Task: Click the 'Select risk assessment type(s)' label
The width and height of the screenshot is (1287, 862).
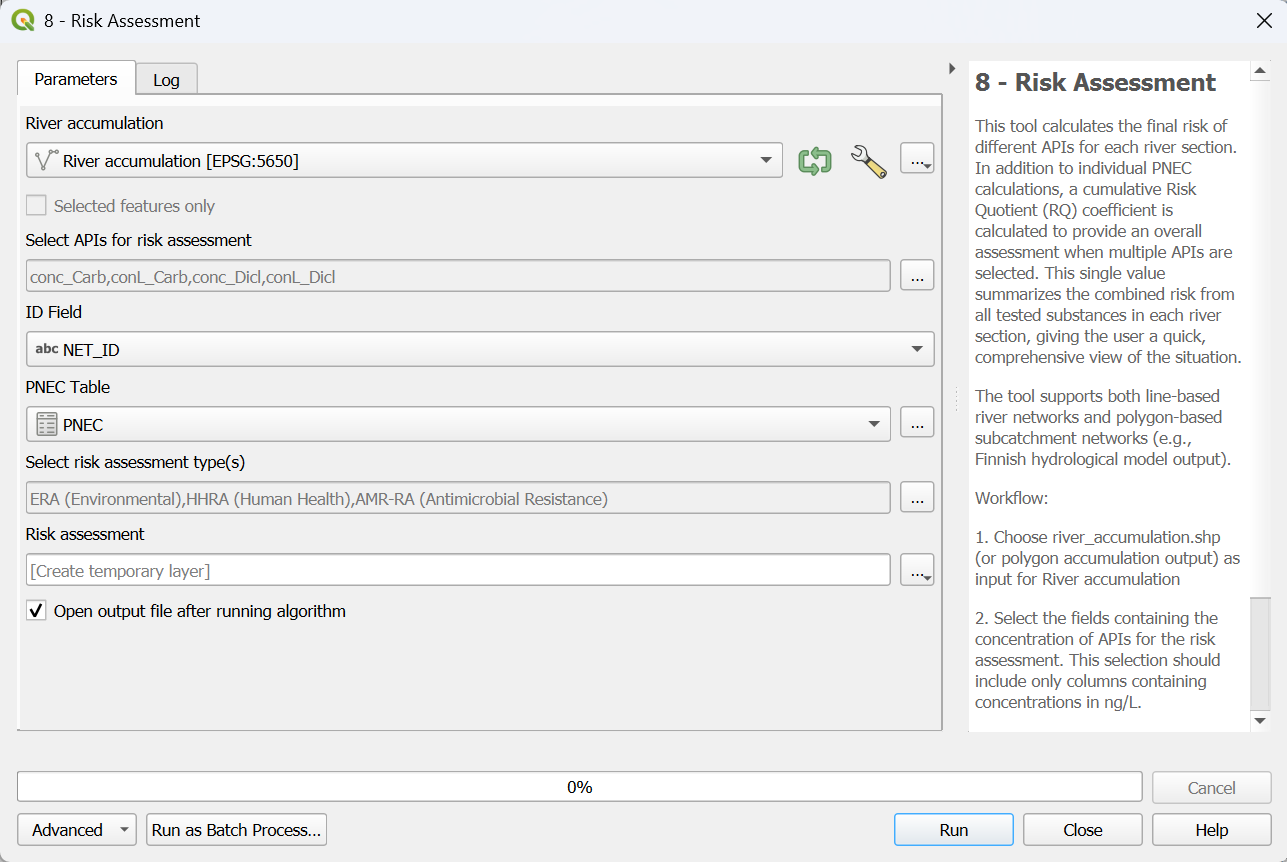Action: coord(135,462)
